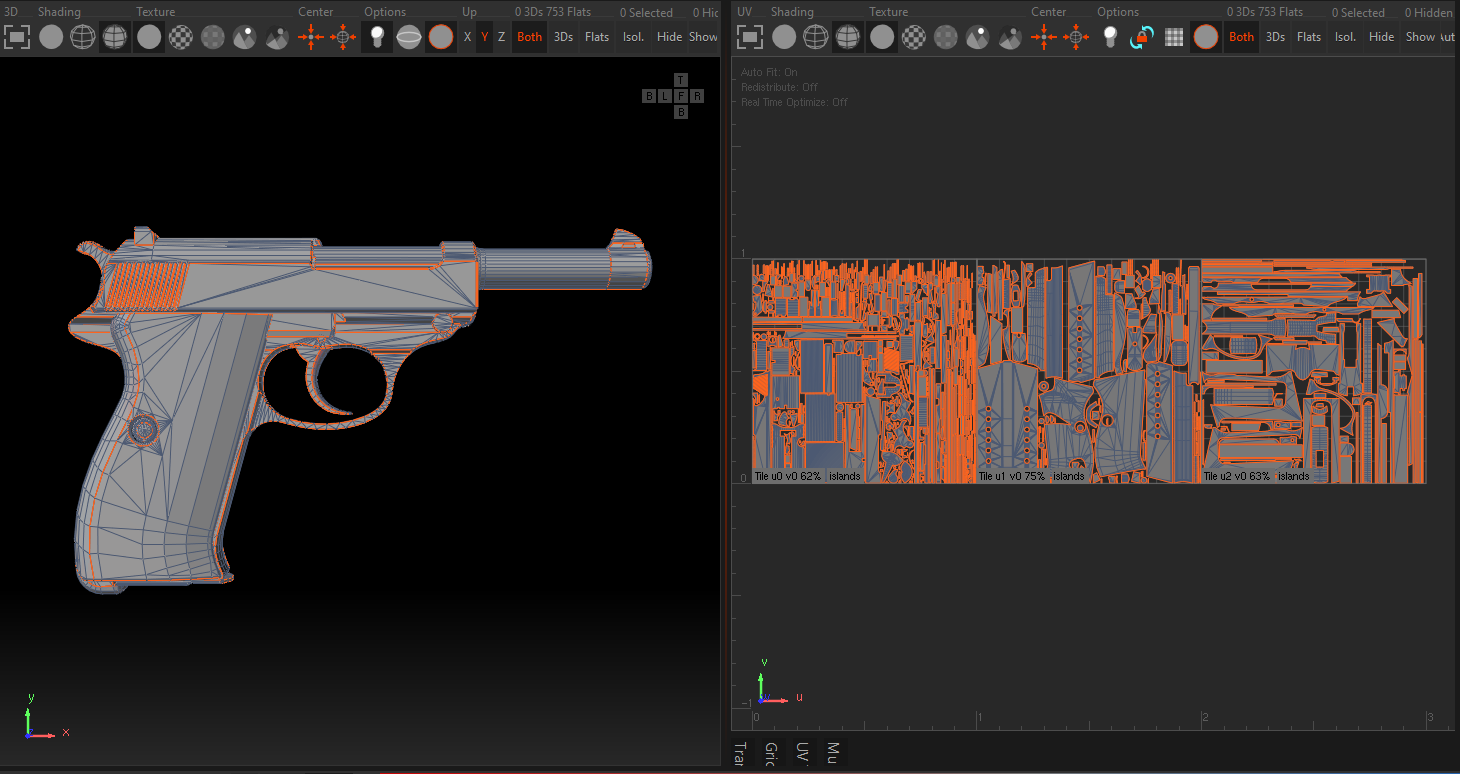The height and width of the screenshot is (774, 1460).
Task: Switch 3D viewport to 3Ds display
Action: coord(563,37)
